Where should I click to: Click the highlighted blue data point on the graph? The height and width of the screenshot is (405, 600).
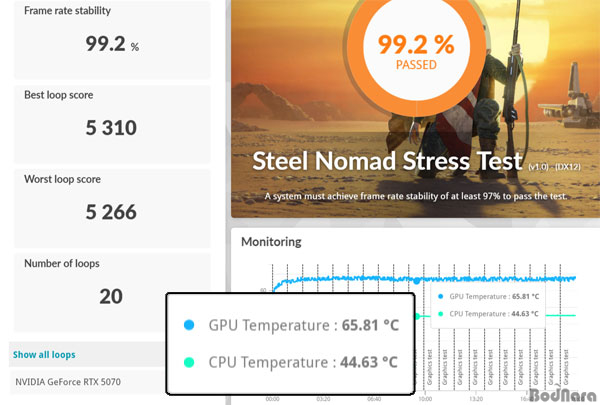(x=417, y=280)
